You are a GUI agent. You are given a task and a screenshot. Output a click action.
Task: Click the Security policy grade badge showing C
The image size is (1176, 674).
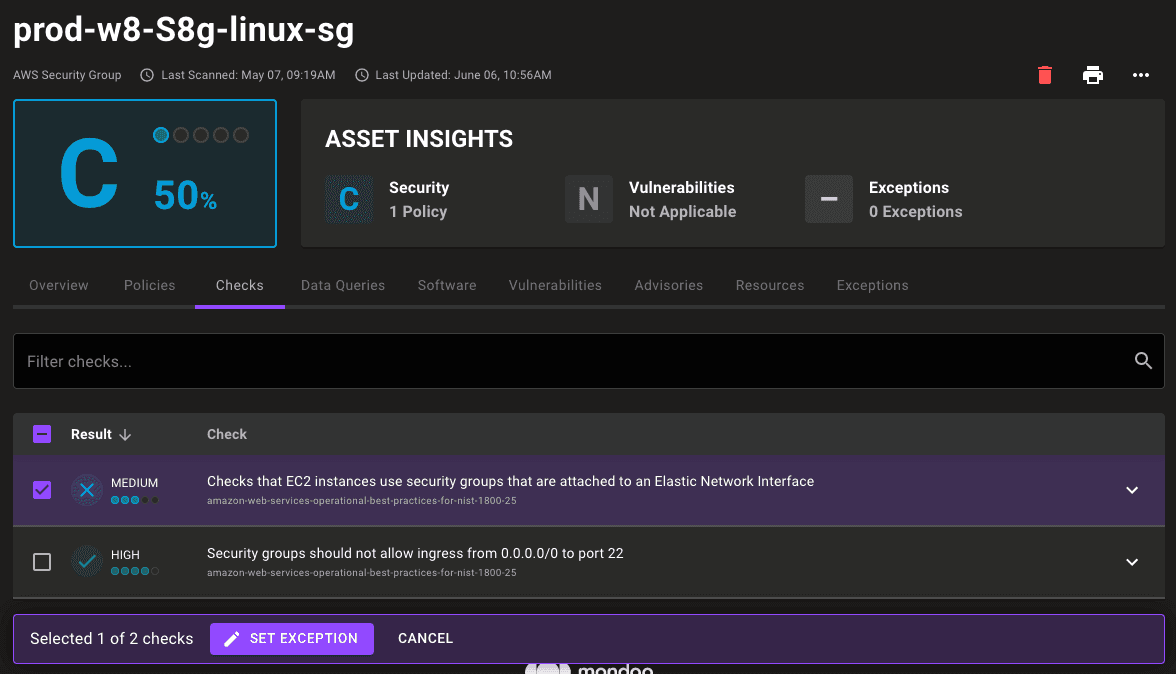click(349, 199)
